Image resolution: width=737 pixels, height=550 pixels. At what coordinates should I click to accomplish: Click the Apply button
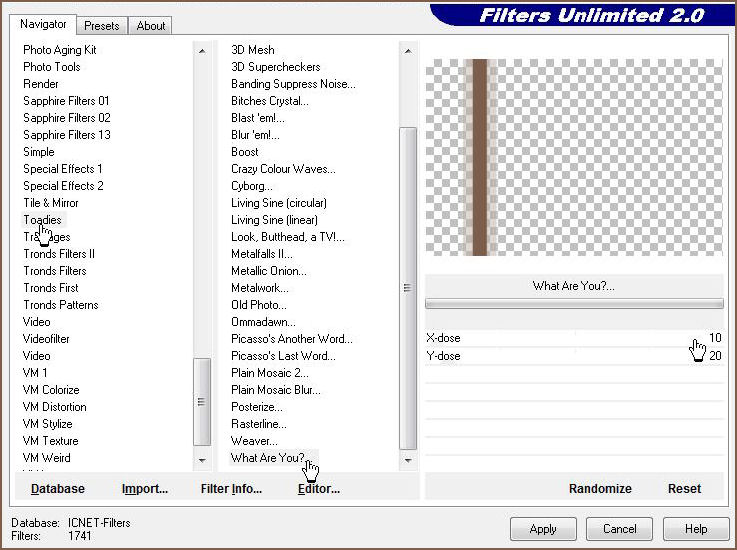pyautogui.click(x=543, y=529)
